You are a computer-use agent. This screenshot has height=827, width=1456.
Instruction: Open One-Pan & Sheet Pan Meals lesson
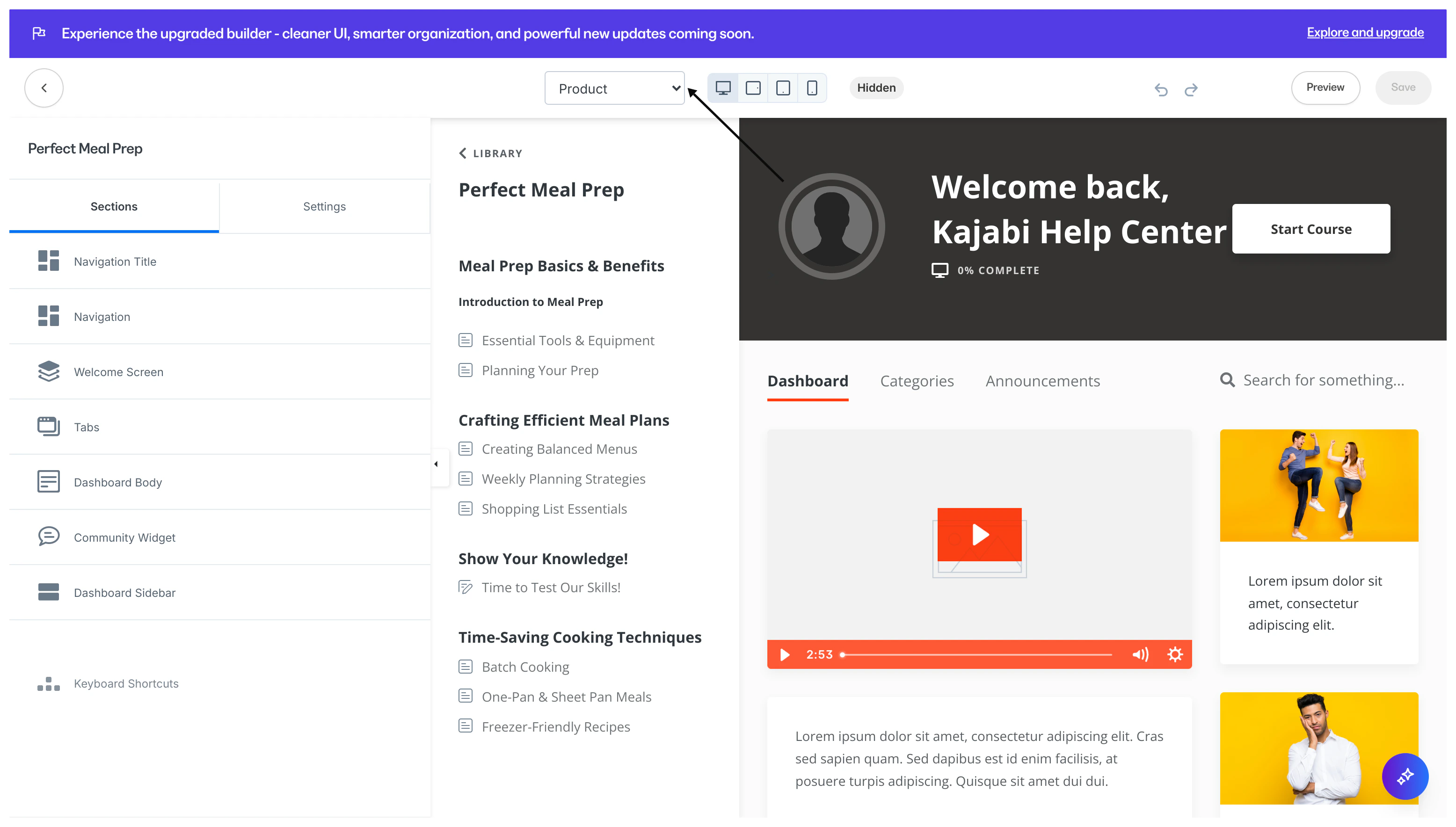click(x=554, y=697)
